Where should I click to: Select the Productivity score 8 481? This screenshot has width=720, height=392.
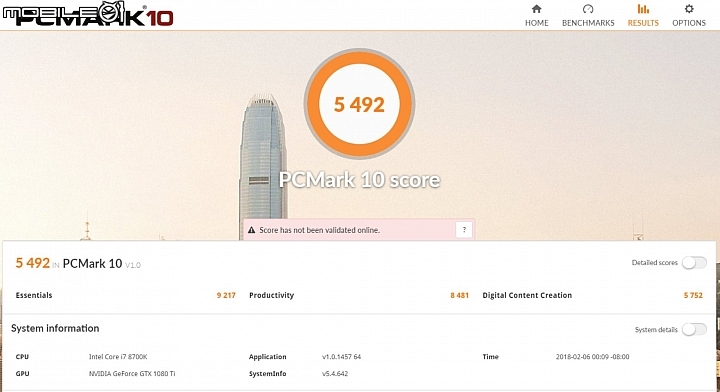point(459,295)
